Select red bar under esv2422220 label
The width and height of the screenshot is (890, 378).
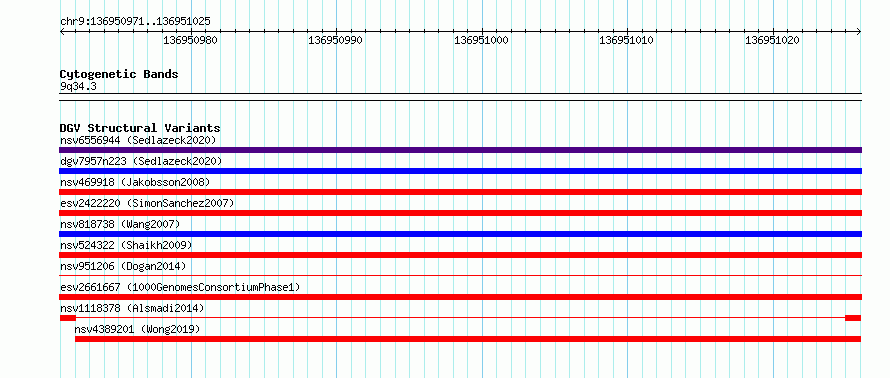(x=460, y=213)
